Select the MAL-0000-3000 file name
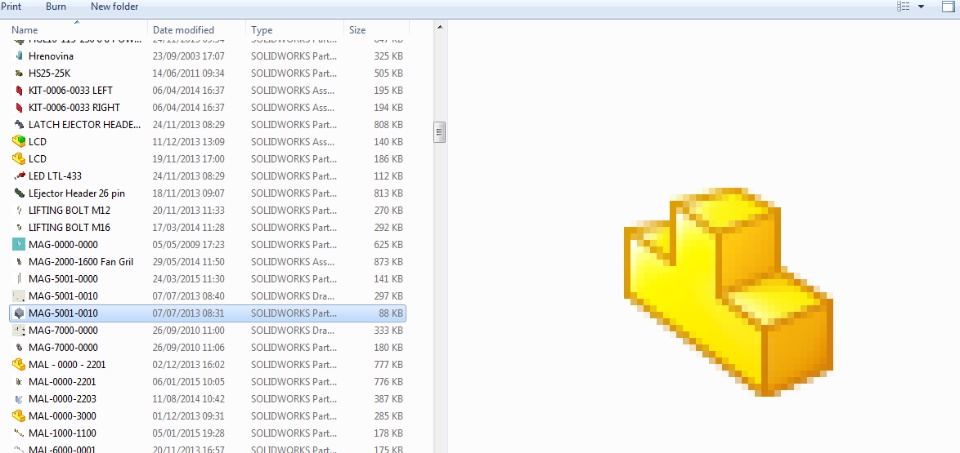Screen dimensions: 960x453 (x=62, y=416)
